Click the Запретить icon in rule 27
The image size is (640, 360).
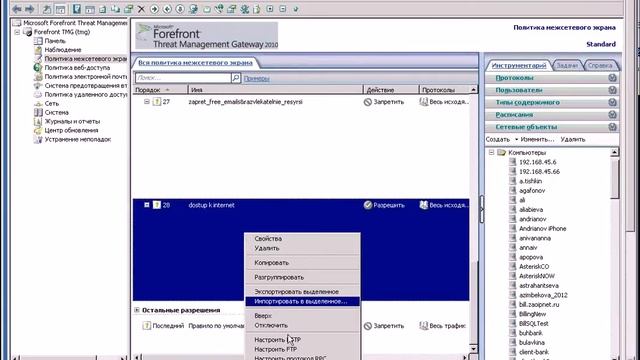(x=368, y=102)
